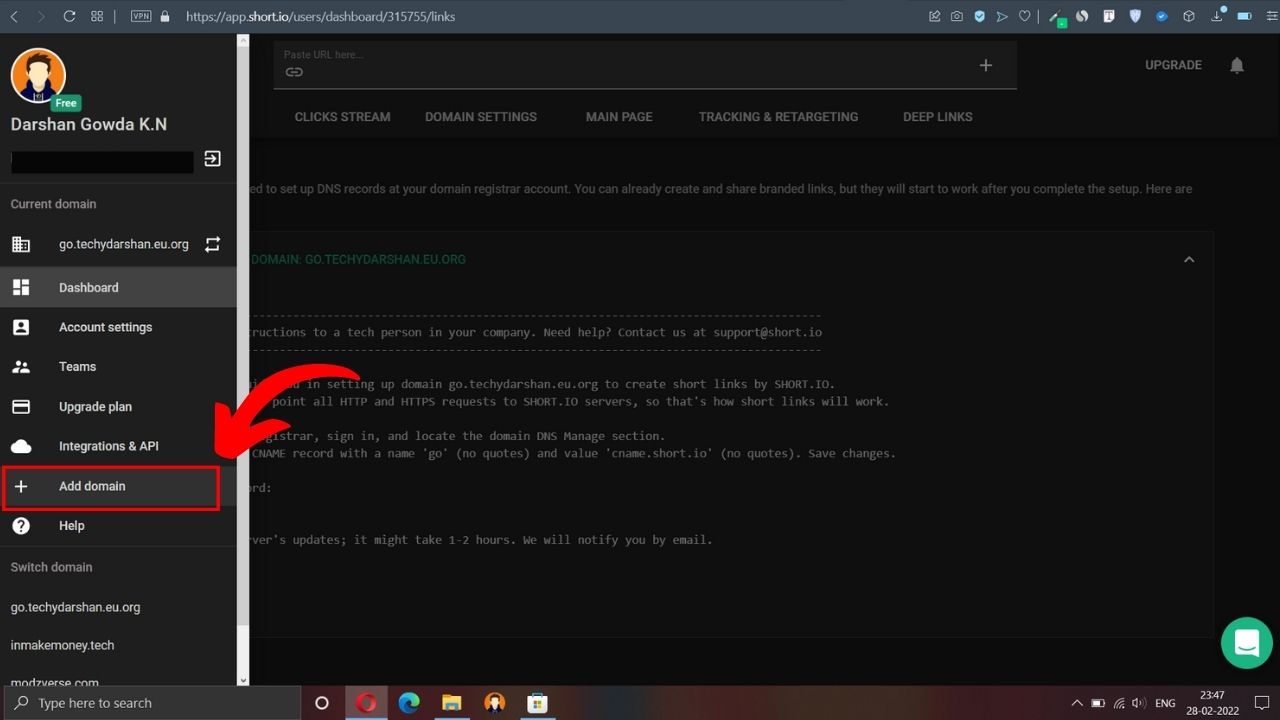Viewport: 1280px width, 720px height.
Task: Click the snapshot camera icon in the browser toolbar
Action: click(x=957, y=16)
